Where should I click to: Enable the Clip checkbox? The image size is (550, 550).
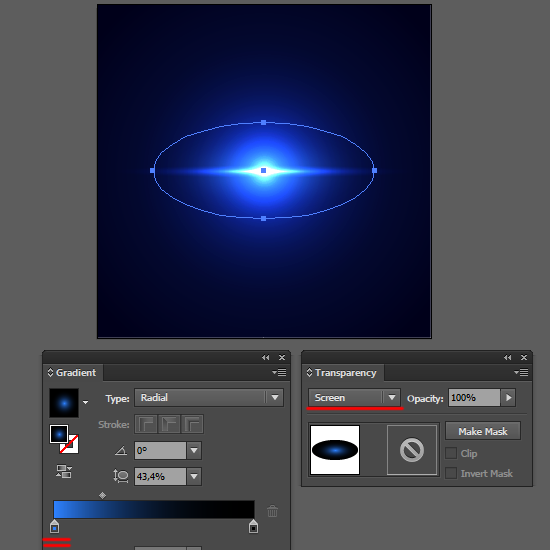pos(451,453)
